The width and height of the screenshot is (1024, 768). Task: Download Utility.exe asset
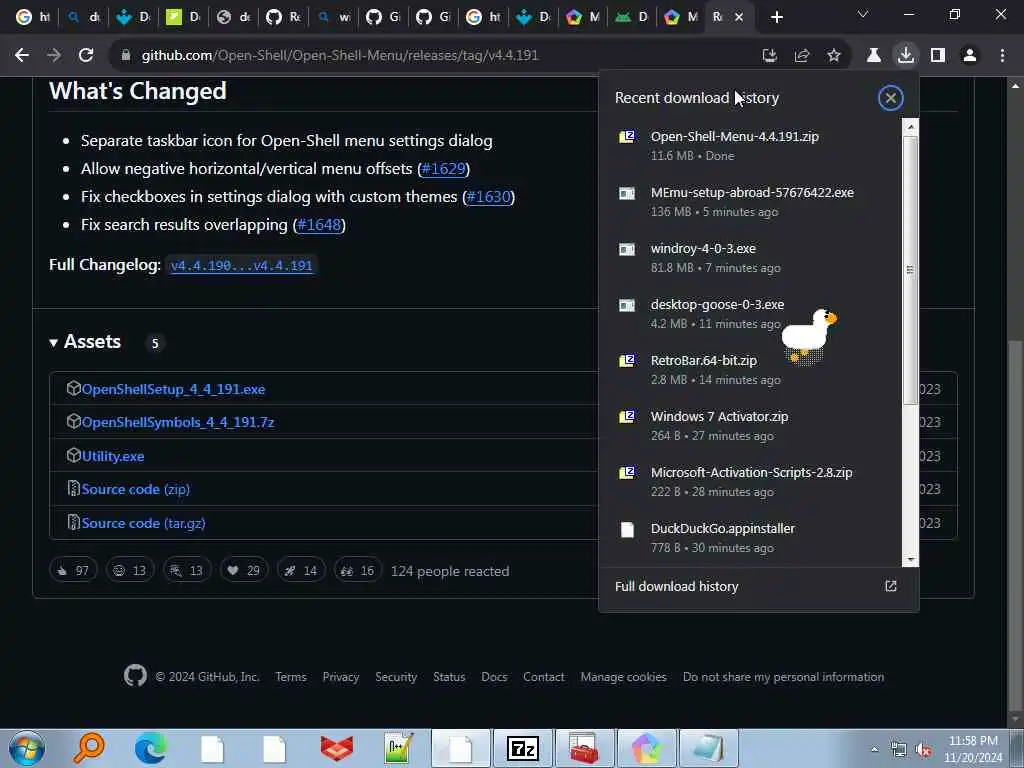point(113,456)
